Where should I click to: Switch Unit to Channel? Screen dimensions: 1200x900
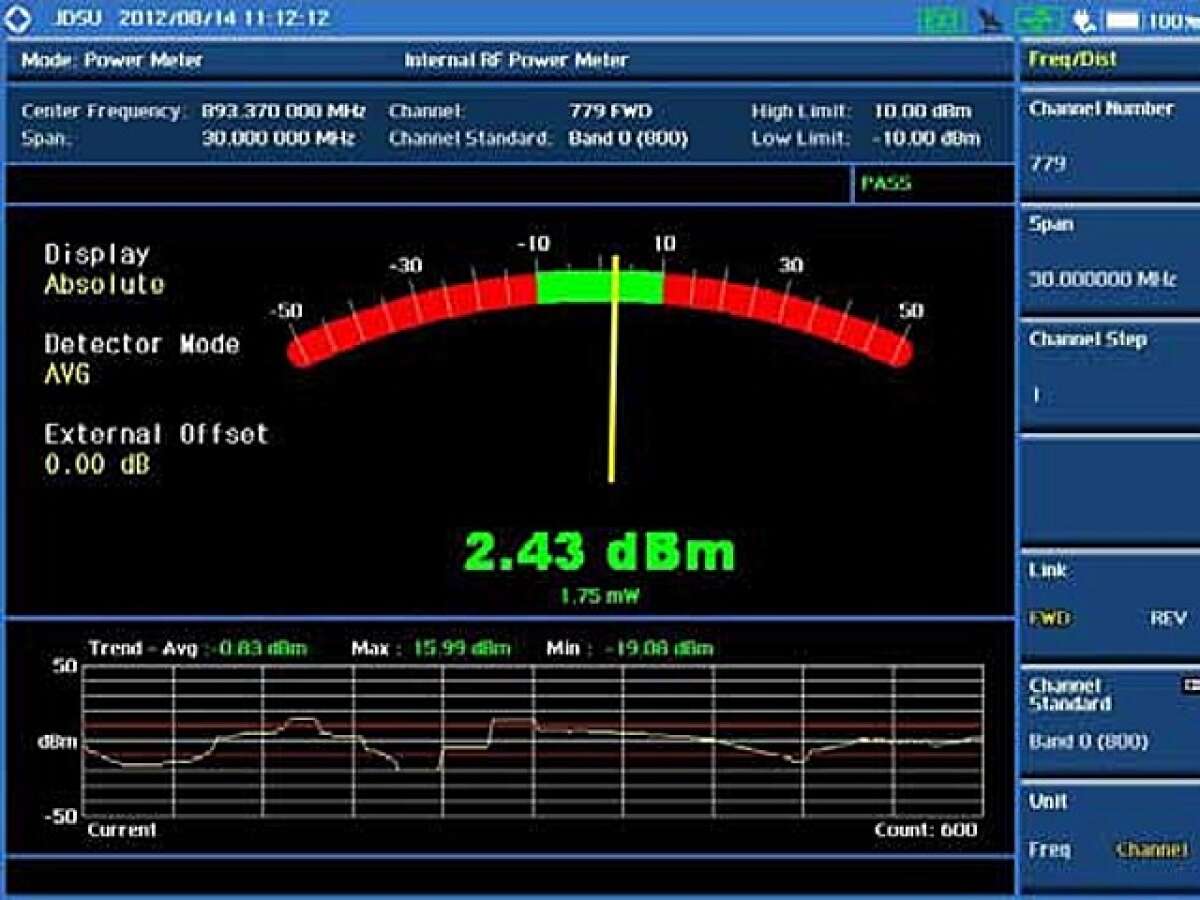click(x=1151, y=849)
